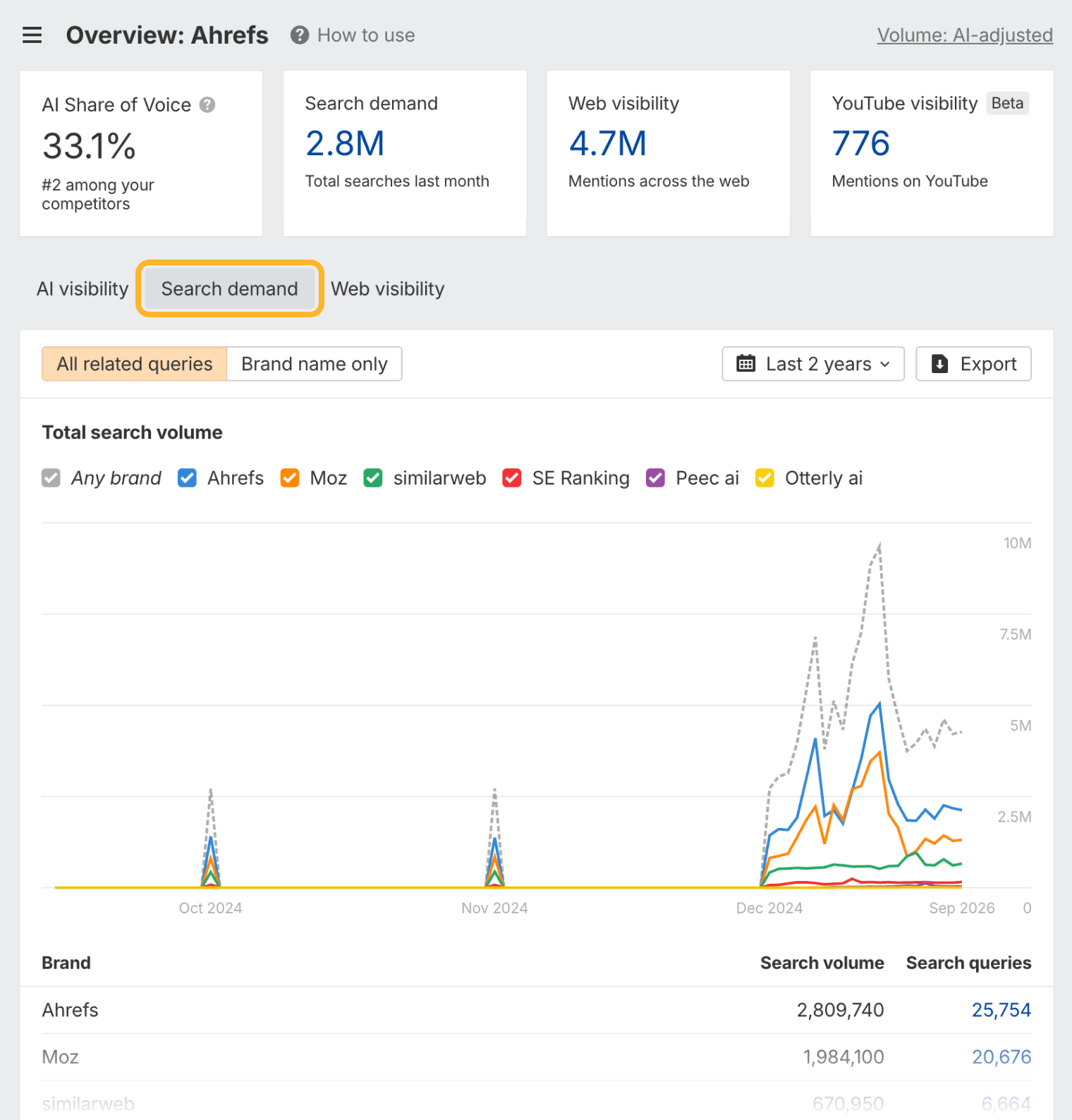The height and width of the screenshot is (1120, 1072).
Task: Uncheck the Peec ai series checkbox
Action: (656, 478)
